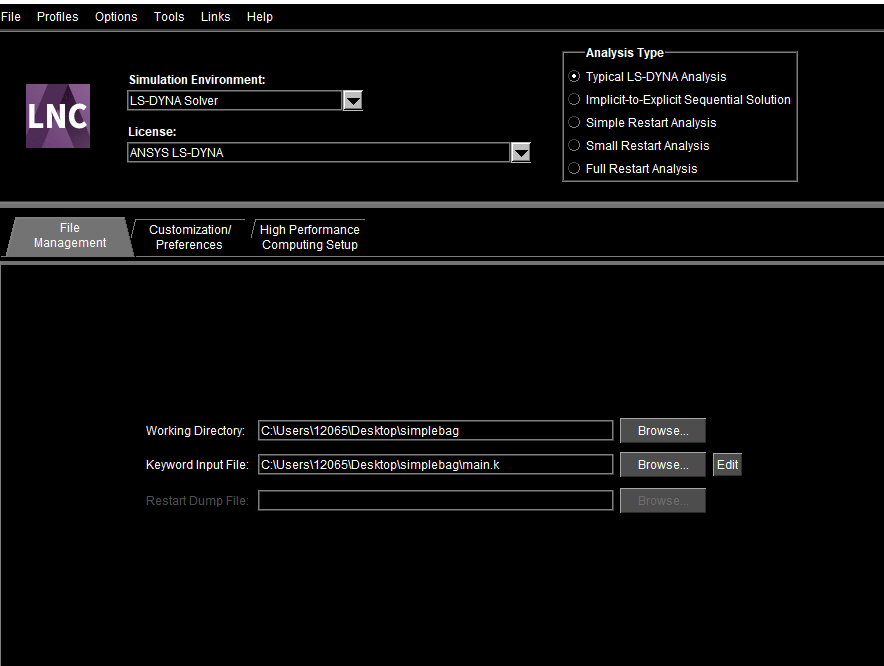884x666 pixels.
Task: Click the Working Directory label
Action: 195,431
